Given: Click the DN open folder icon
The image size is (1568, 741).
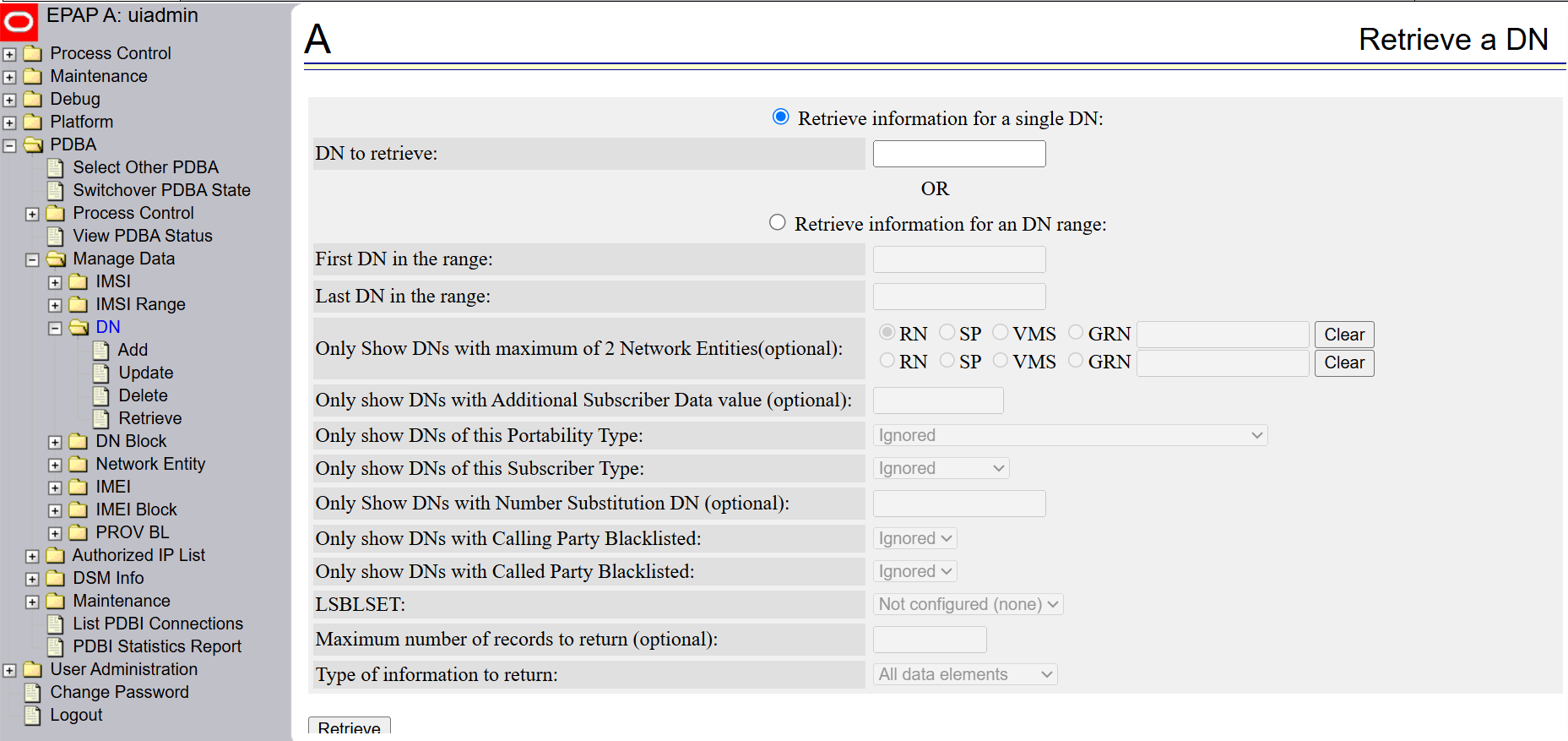Looking at the screenshot, I should tap(79, 327).
